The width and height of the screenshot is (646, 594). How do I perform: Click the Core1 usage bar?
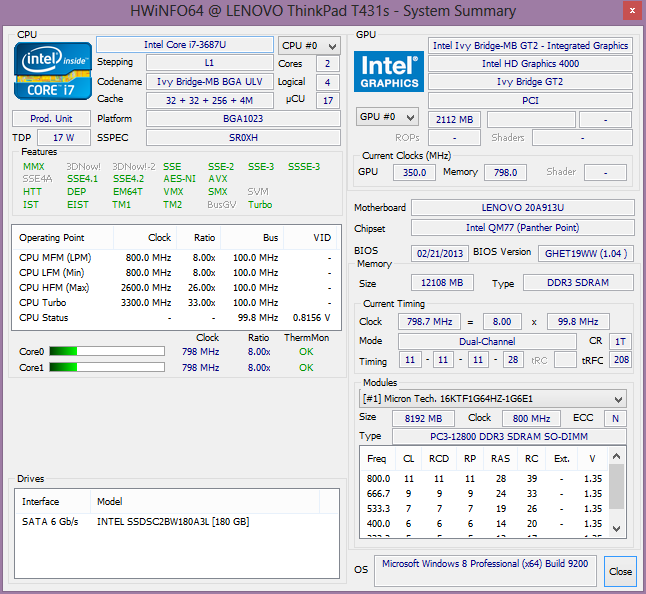coord(106,368)
